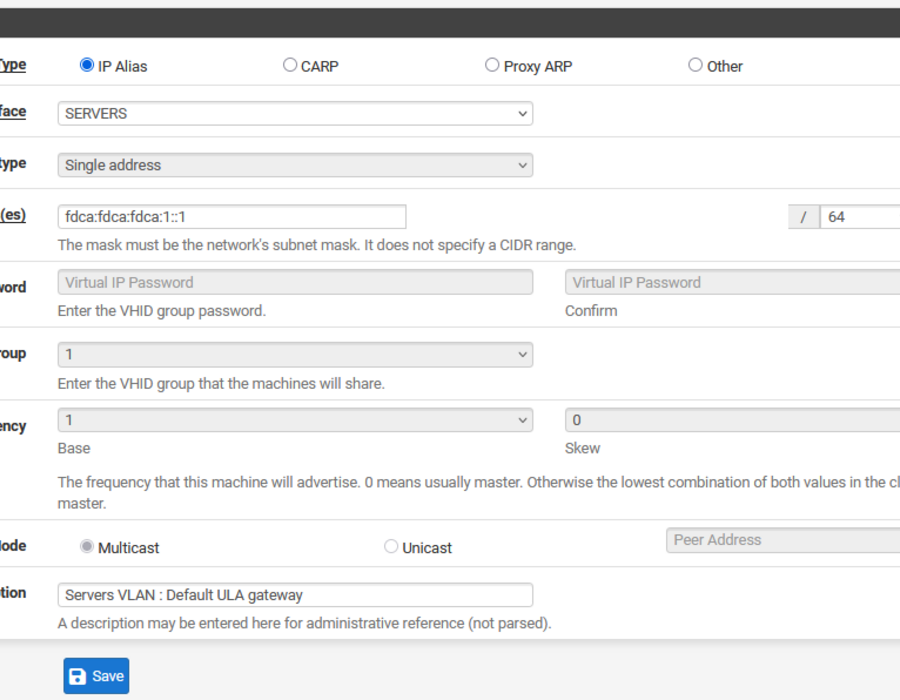Viewport: 900px width, 700px height.
Task: Click the 'Skew' label
Action: pyautogui.click(x=583, y=448)
